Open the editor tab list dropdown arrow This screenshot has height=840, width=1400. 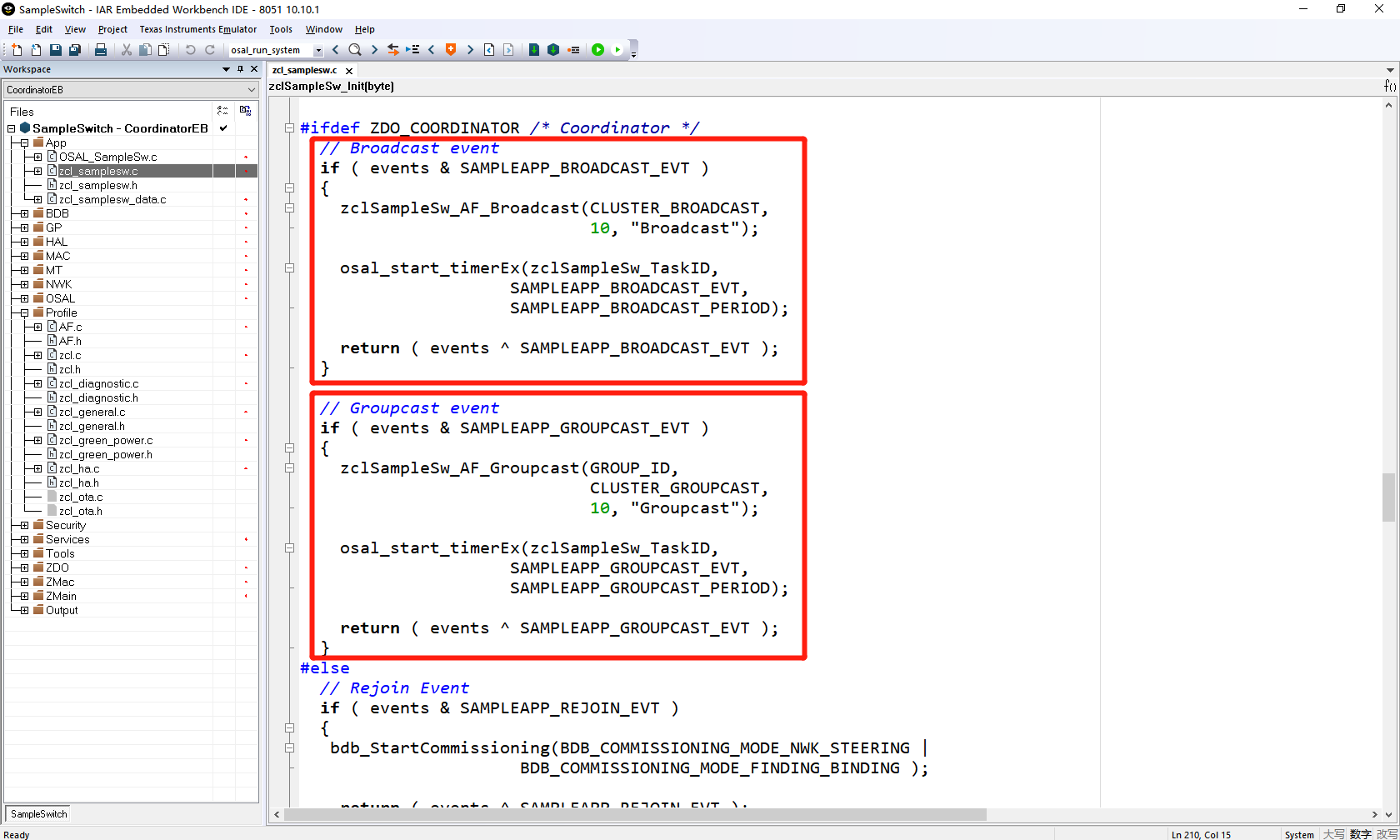point(1390,70)
